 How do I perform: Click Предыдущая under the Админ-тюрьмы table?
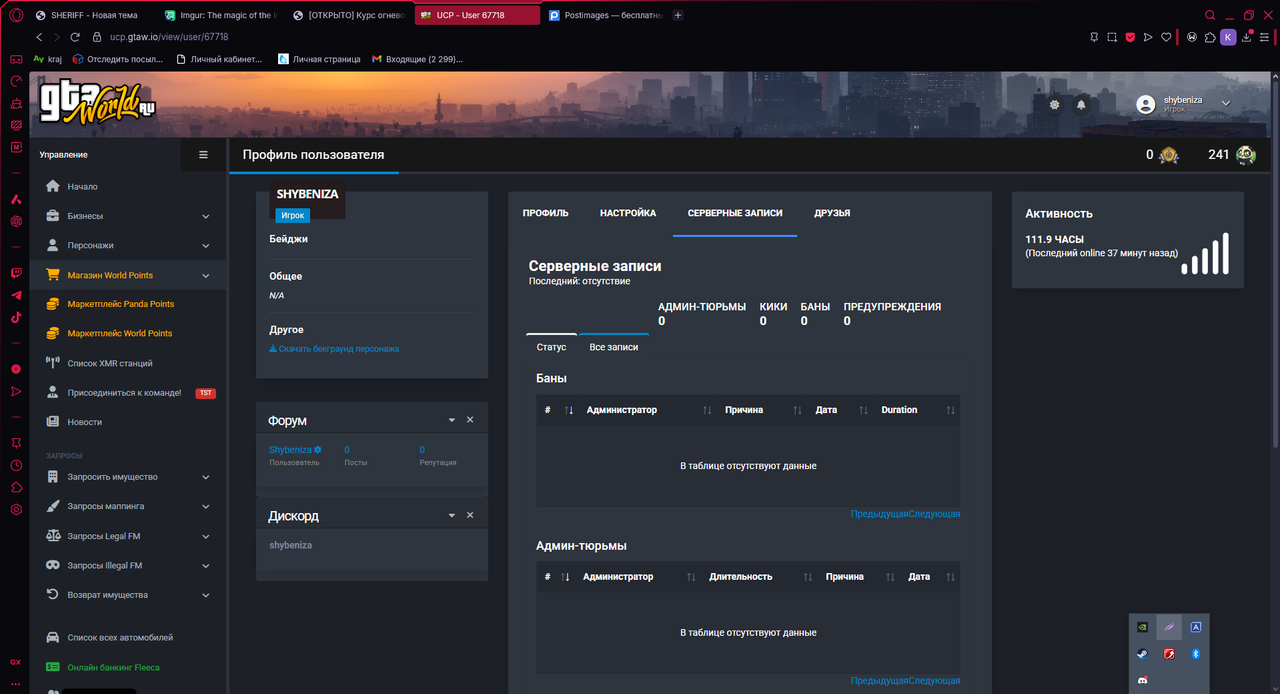point(879,681)
